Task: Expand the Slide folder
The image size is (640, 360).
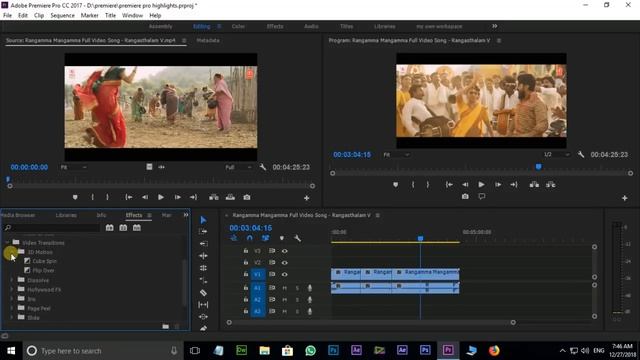Action: coord(12,317)
